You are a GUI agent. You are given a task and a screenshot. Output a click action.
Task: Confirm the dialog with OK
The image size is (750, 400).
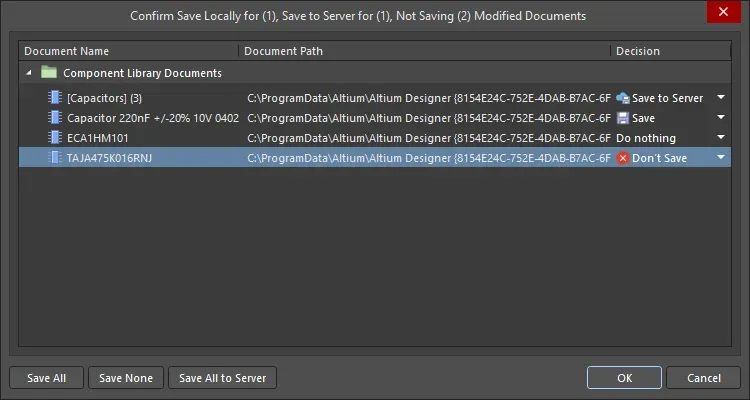[x=624, y=378]
